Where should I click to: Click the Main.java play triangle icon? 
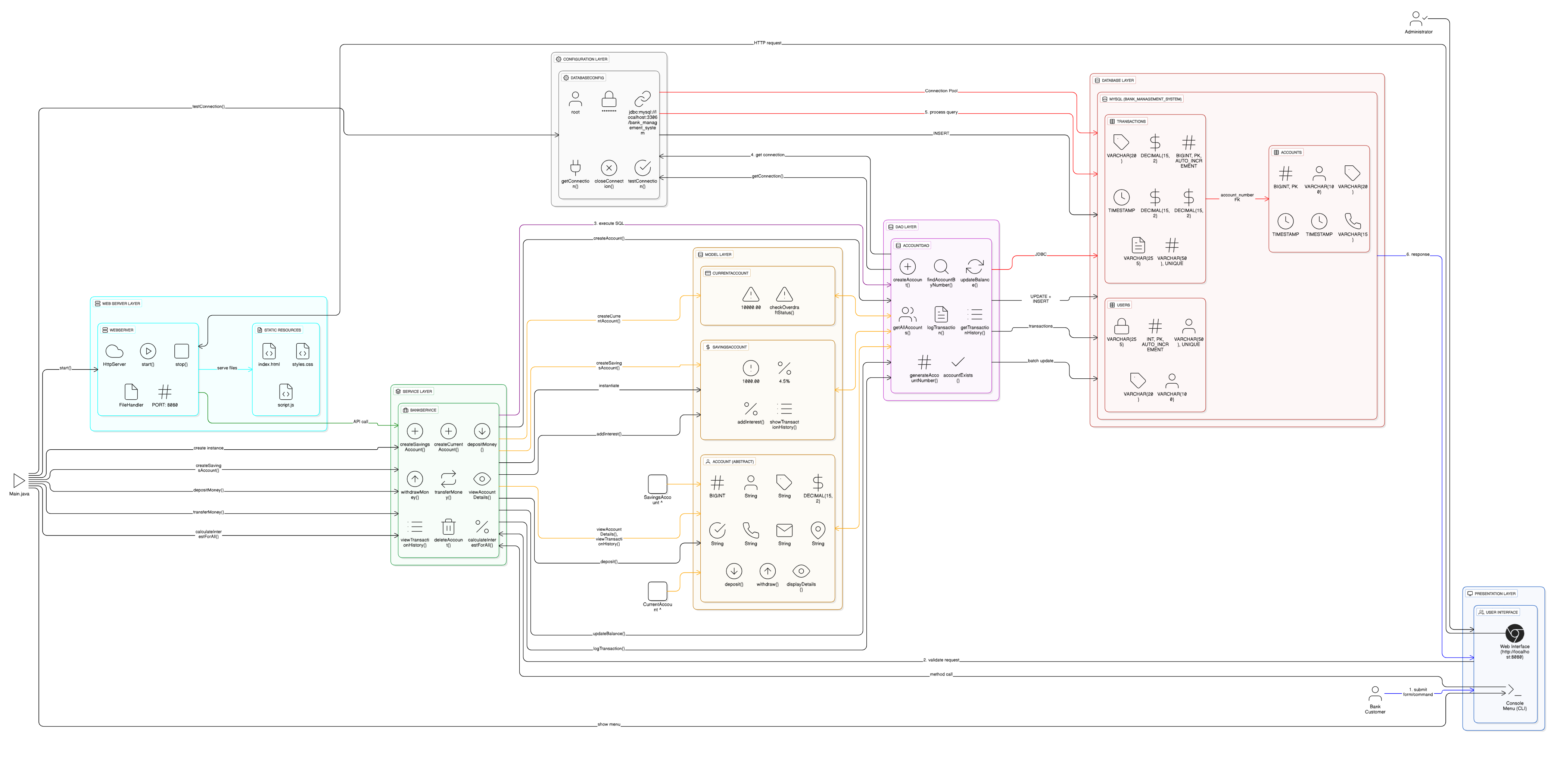19,481
